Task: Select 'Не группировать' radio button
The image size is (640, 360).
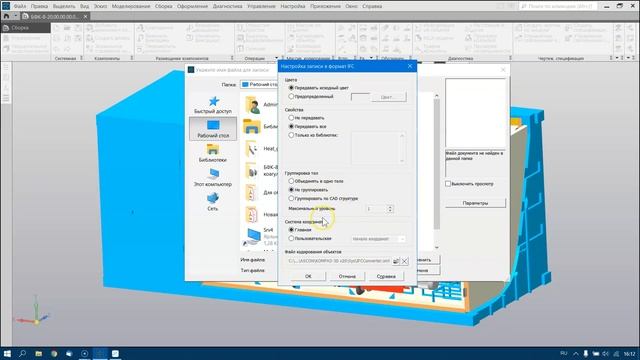Action: tap(291, 190)
